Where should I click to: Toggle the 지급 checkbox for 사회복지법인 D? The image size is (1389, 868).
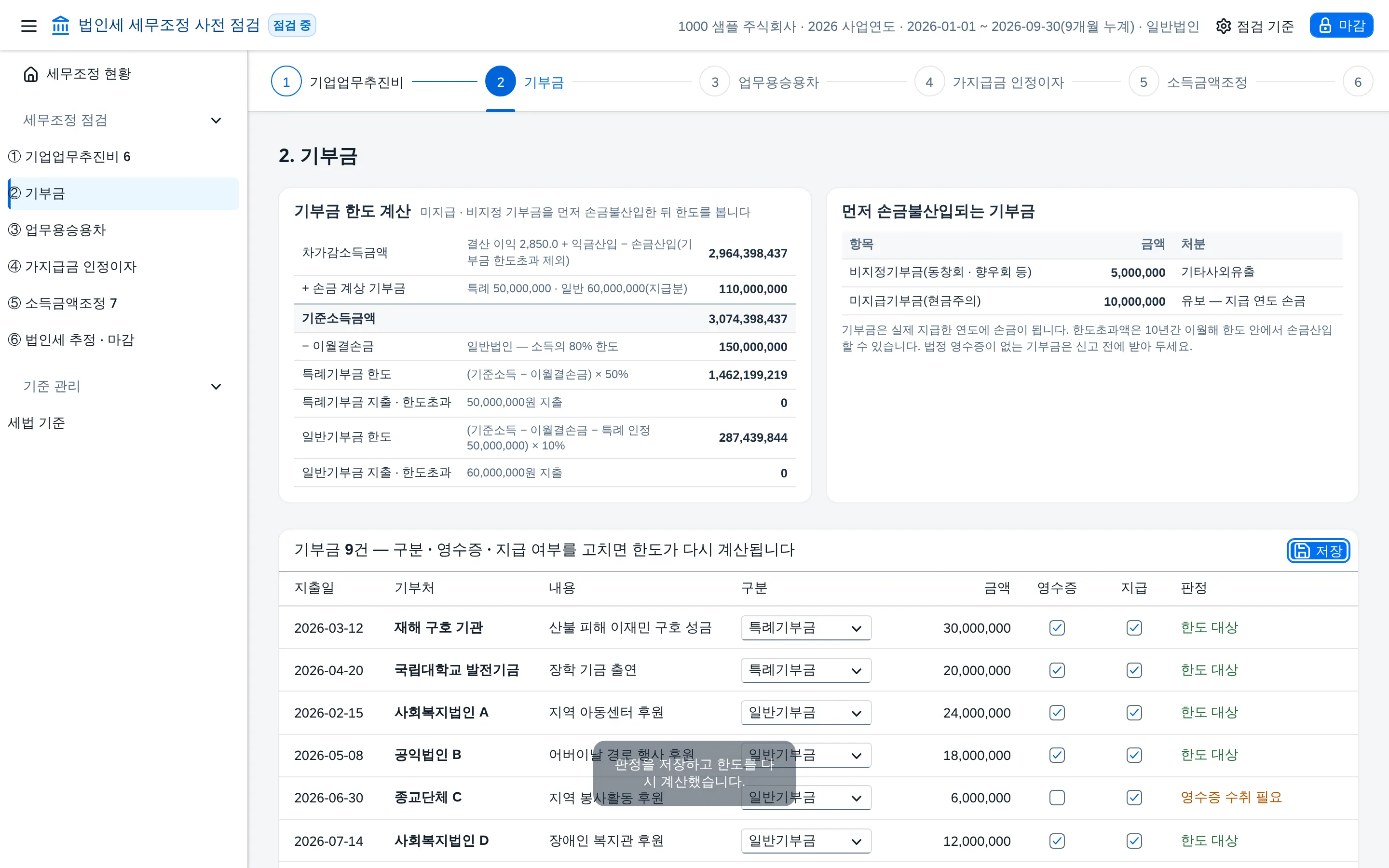click(x=1134, y=841)
